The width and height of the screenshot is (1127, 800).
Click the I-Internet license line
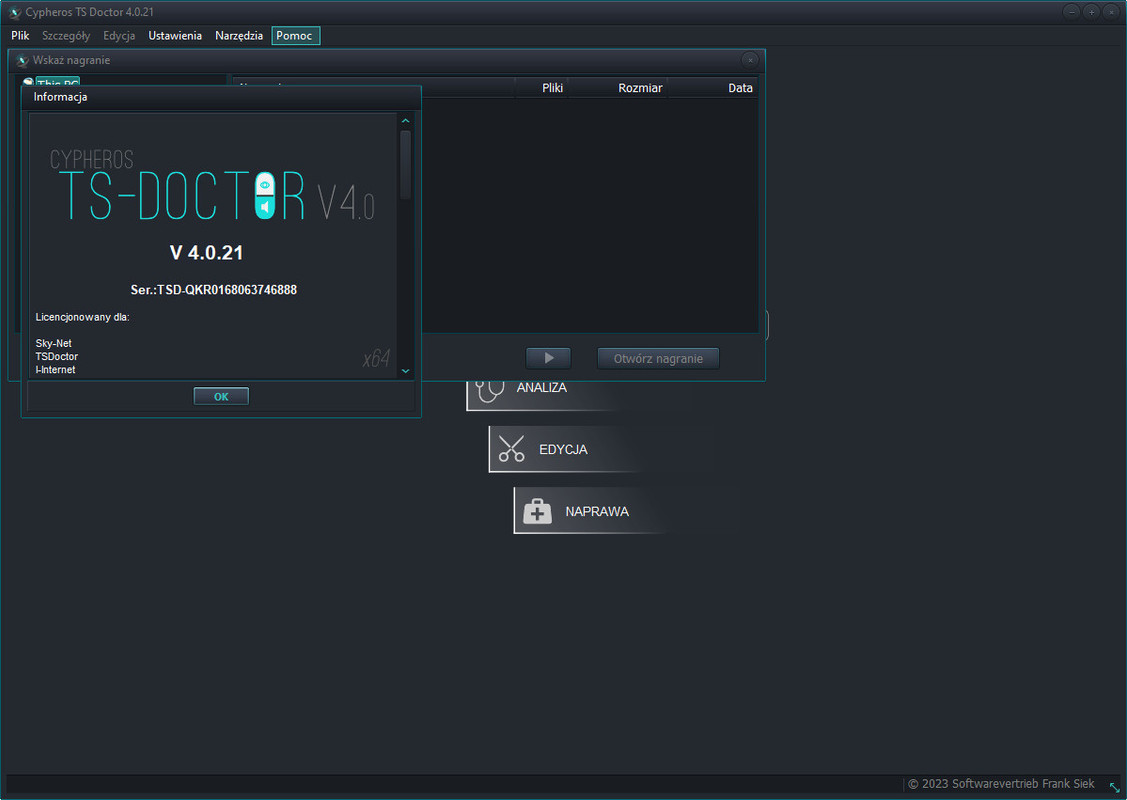coord(55,369)
